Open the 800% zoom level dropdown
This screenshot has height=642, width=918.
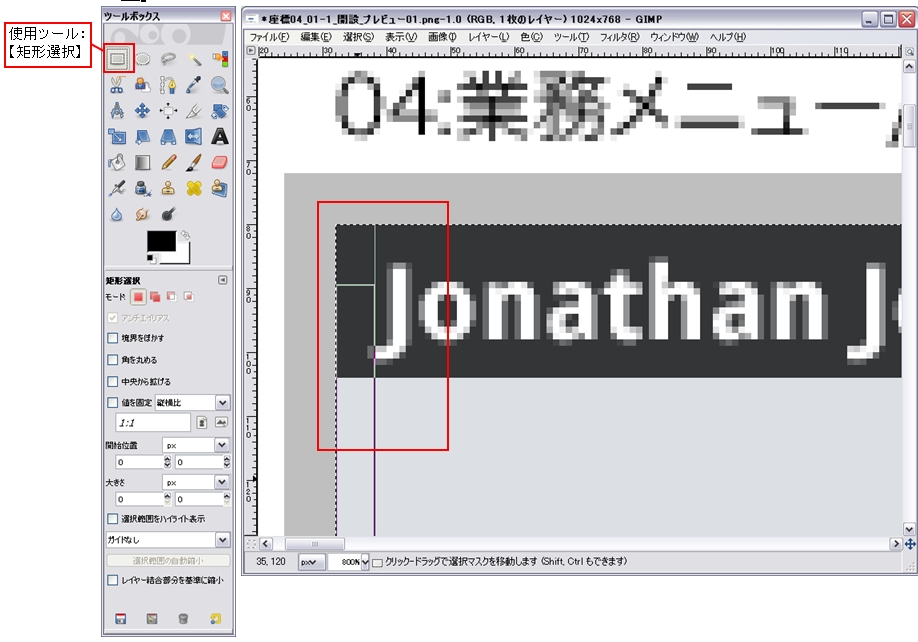pyautogui.click(x=364, y=563)
